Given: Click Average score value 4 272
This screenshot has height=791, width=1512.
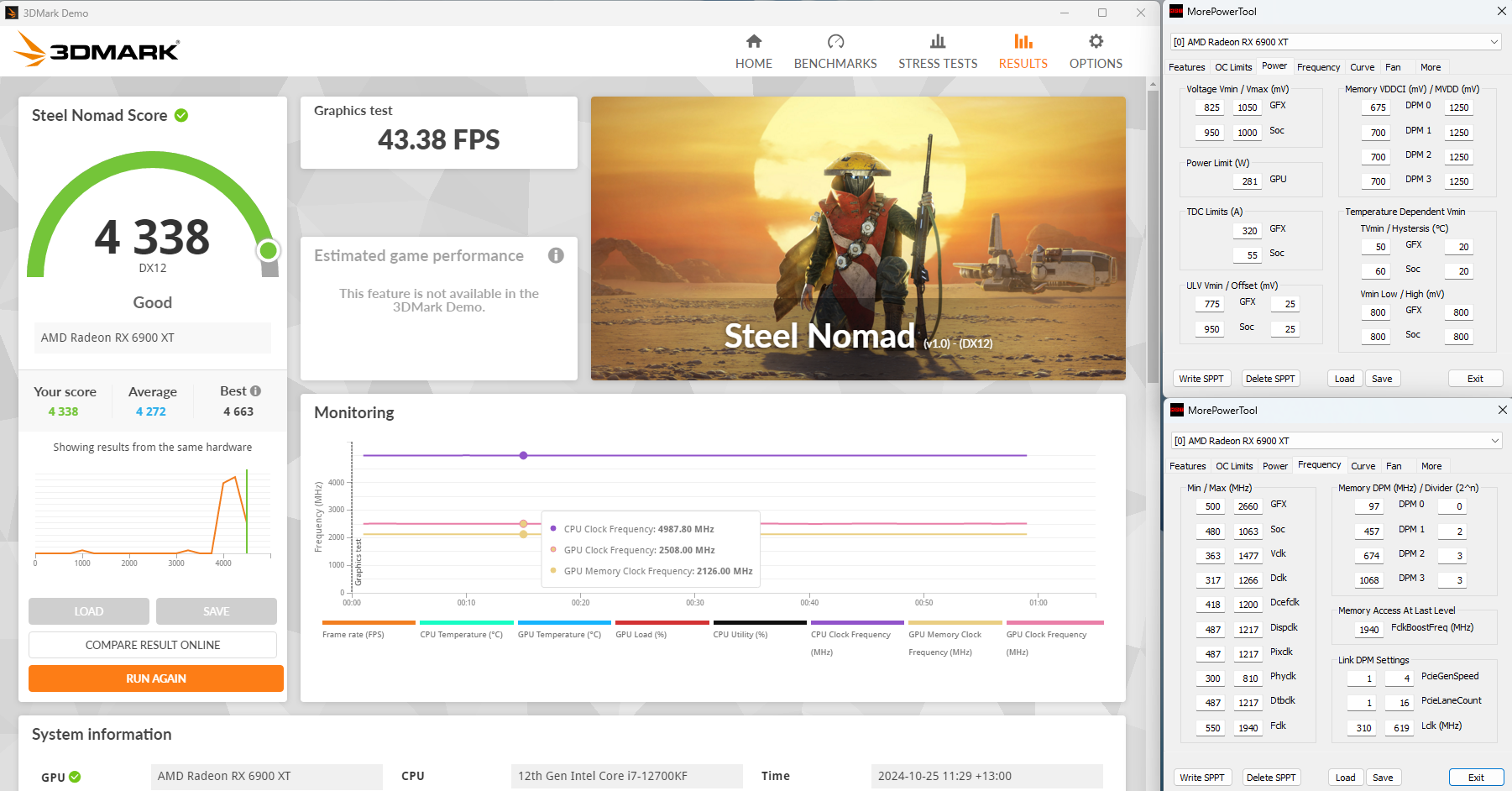Looking at the screenshot, I should tap(151, 411).
